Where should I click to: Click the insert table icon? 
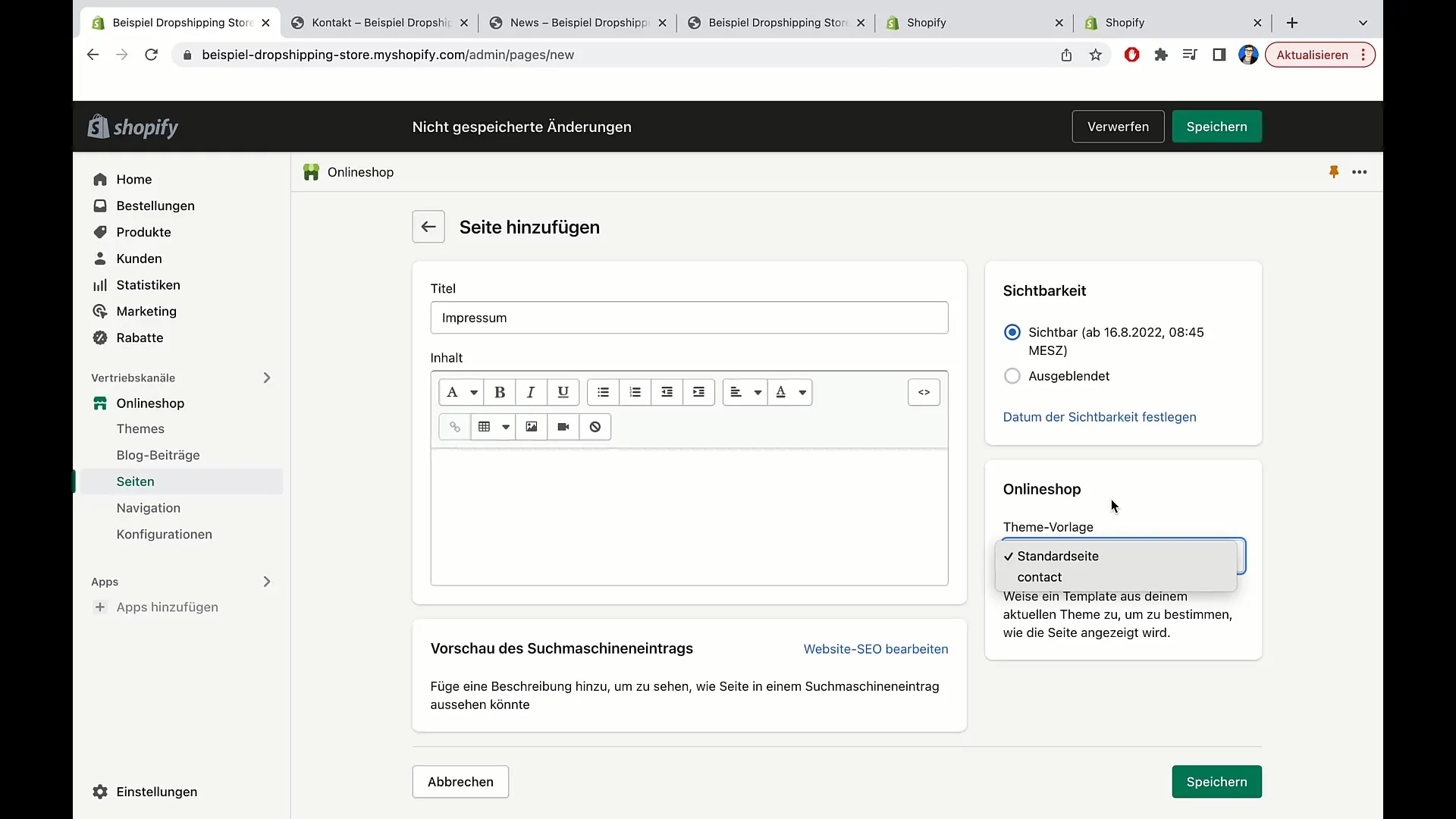tap(484, 427)
